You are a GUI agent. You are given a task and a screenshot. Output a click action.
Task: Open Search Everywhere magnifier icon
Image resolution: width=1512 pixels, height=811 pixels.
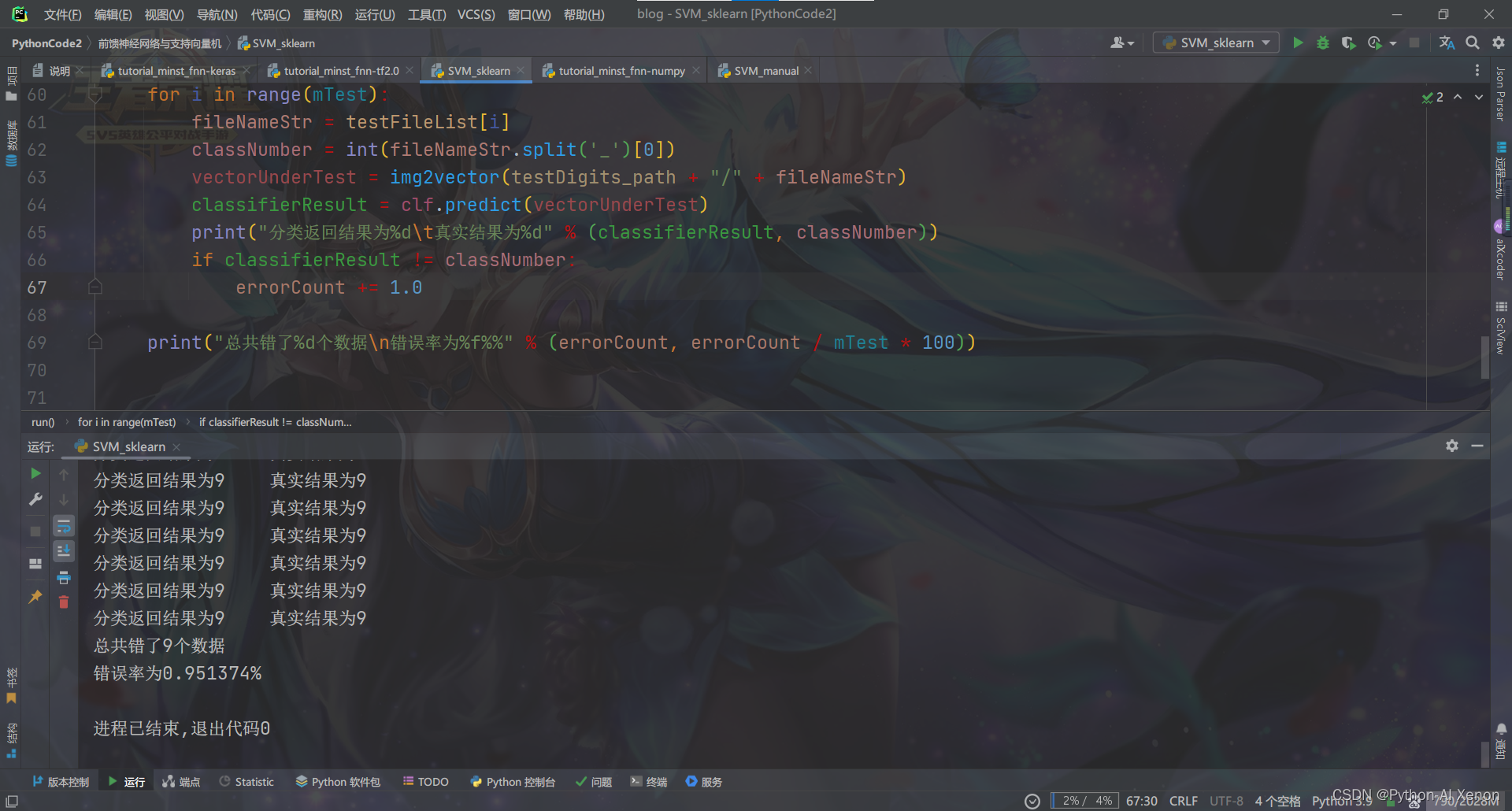tap(1472, 43)
